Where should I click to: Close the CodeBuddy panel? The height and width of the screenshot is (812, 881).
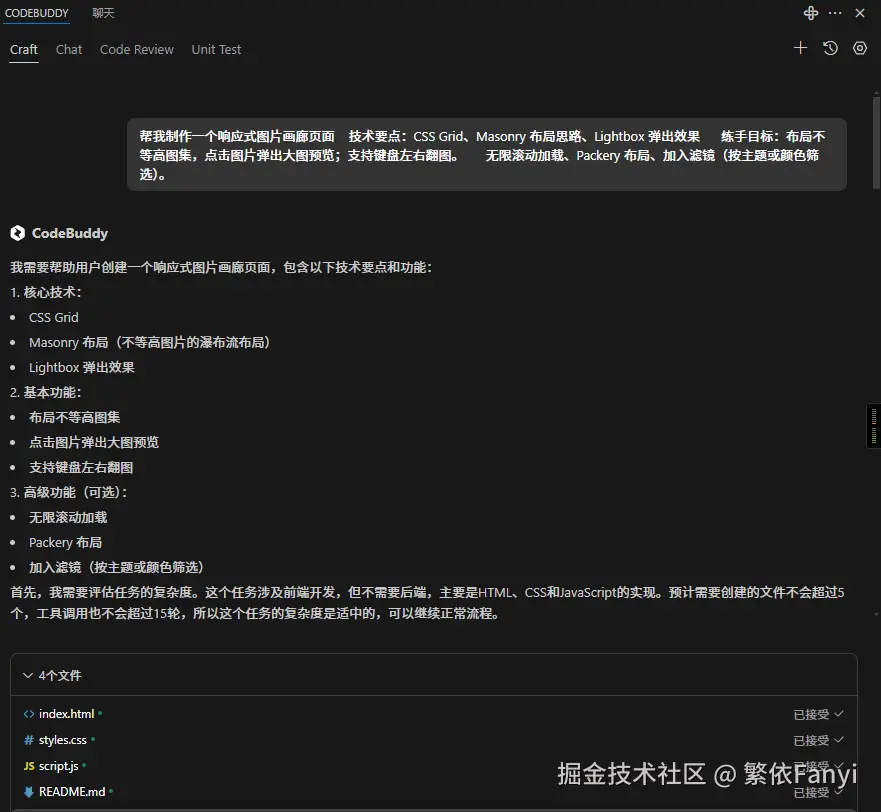[x=860, y=13]
